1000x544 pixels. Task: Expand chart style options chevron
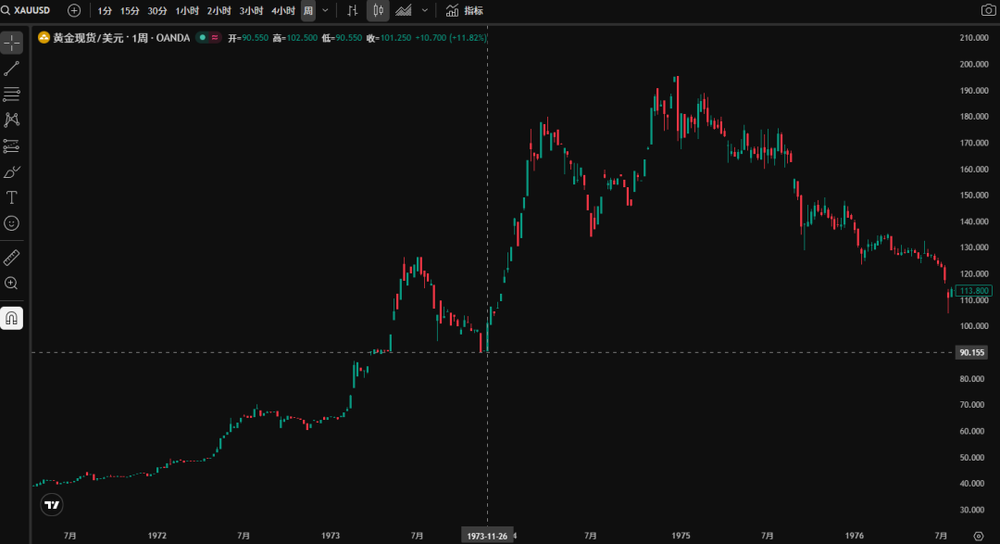pyautogui.click(x=425, y=10)
